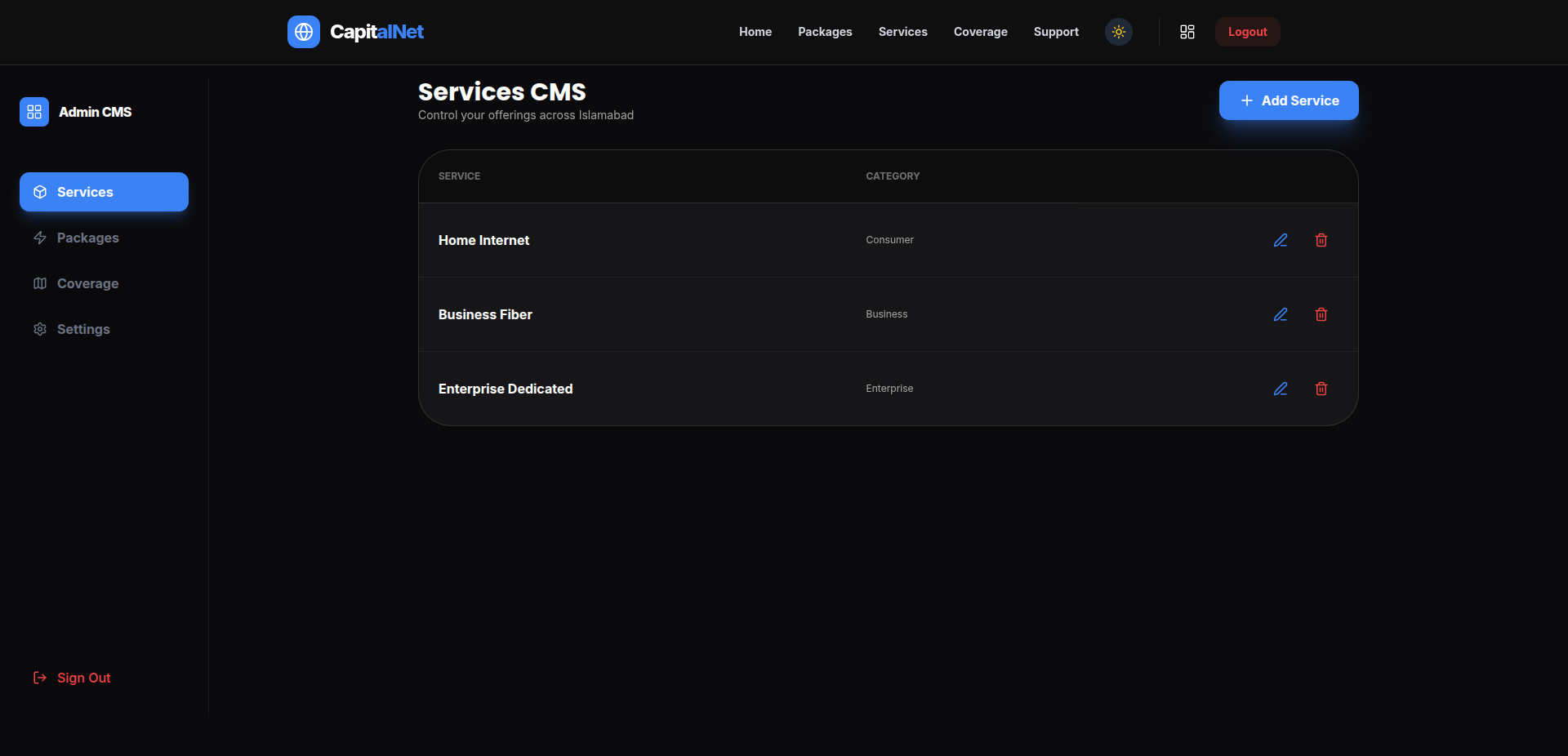Click the SERVICE column header
1568x756 pixels.
[459, 176]
